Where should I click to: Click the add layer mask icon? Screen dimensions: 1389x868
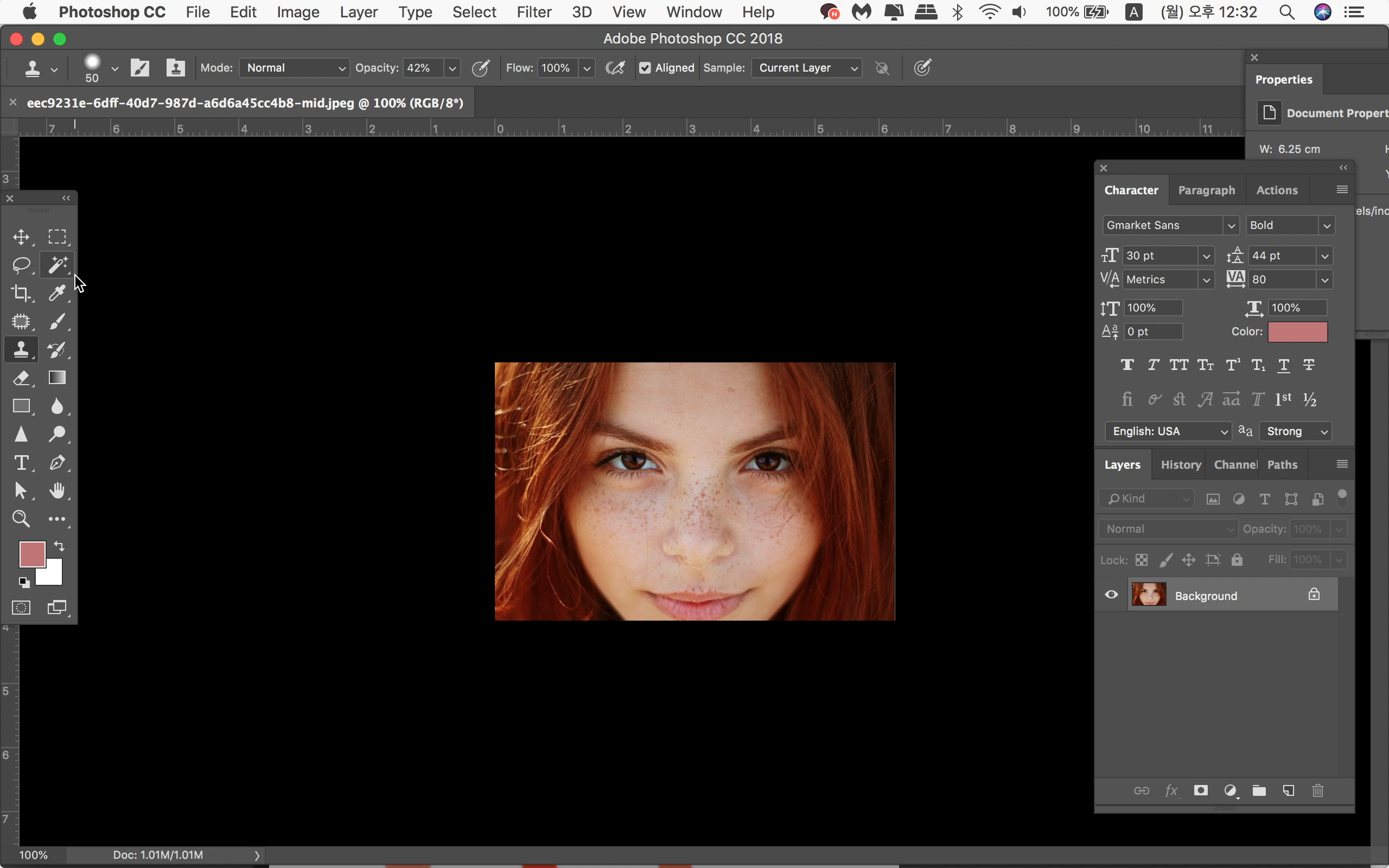1200,790
